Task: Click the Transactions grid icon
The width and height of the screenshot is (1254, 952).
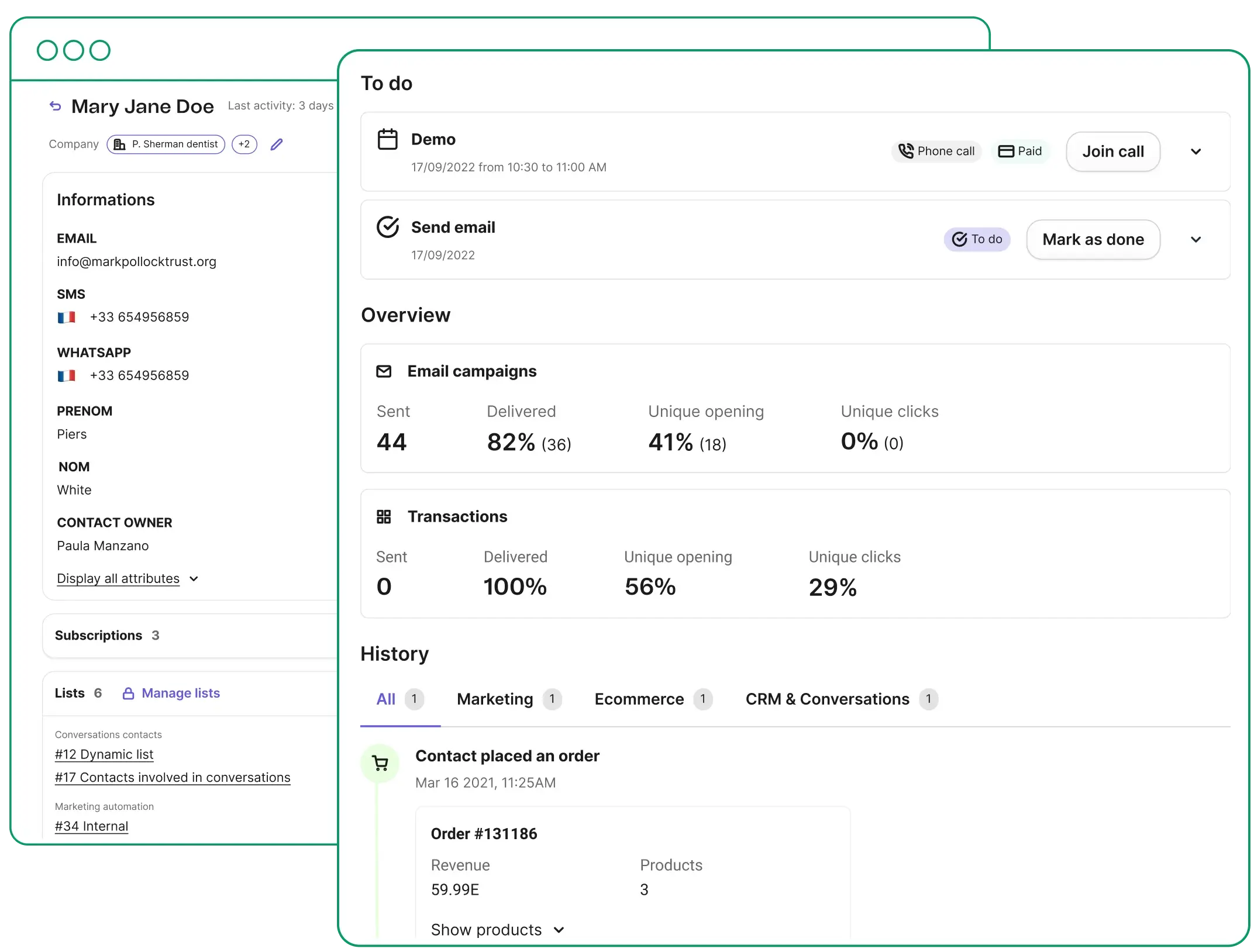Action: (384, 516)
